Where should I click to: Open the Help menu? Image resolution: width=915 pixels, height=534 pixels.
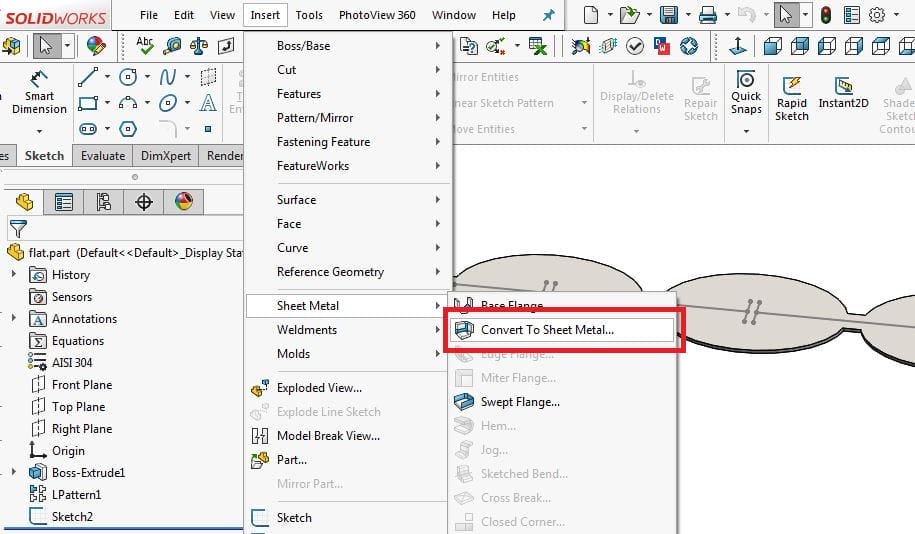(x=504, y=15)
